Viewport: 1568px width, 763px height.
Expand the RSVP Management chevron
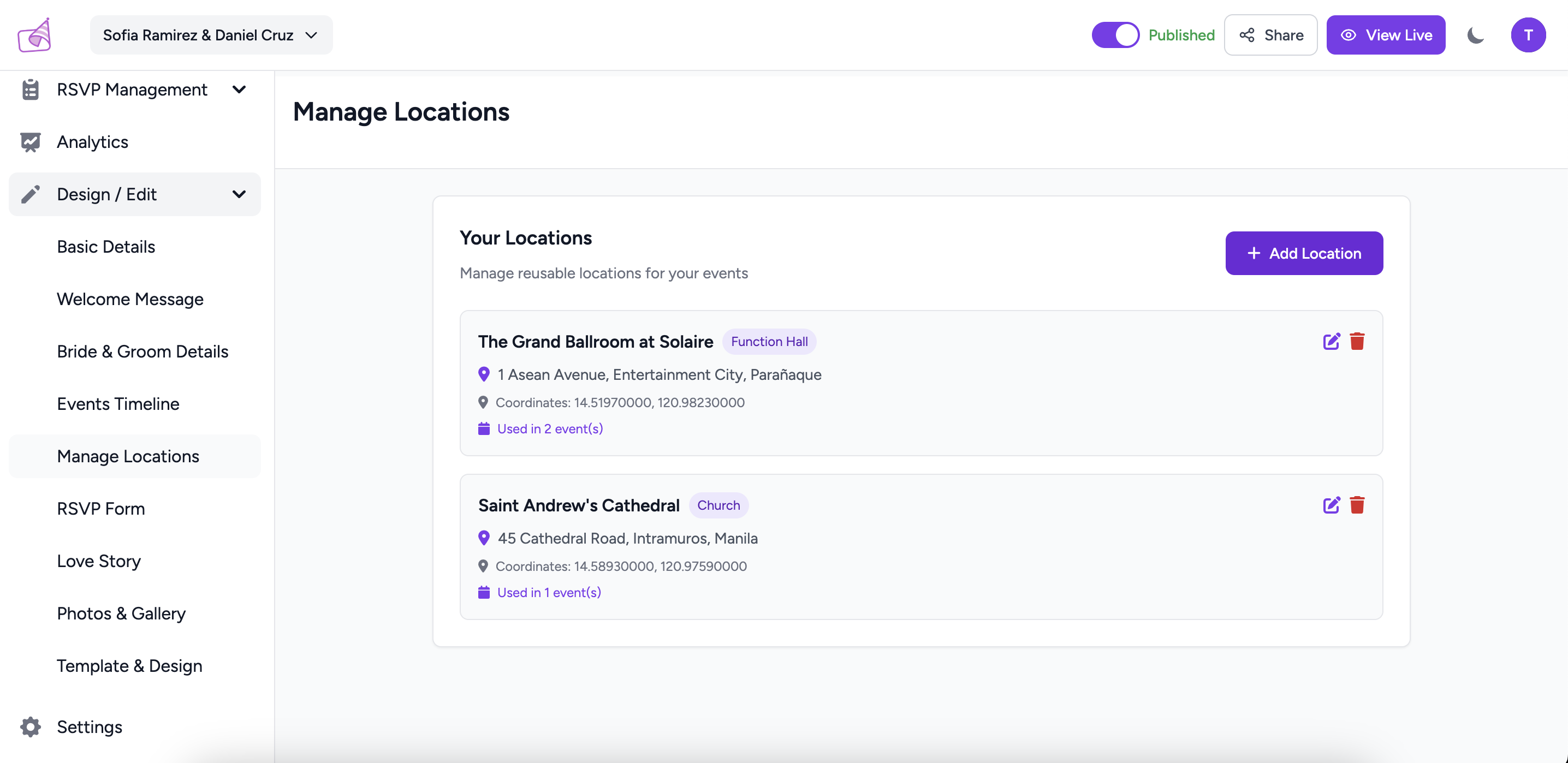pos(239,90)
